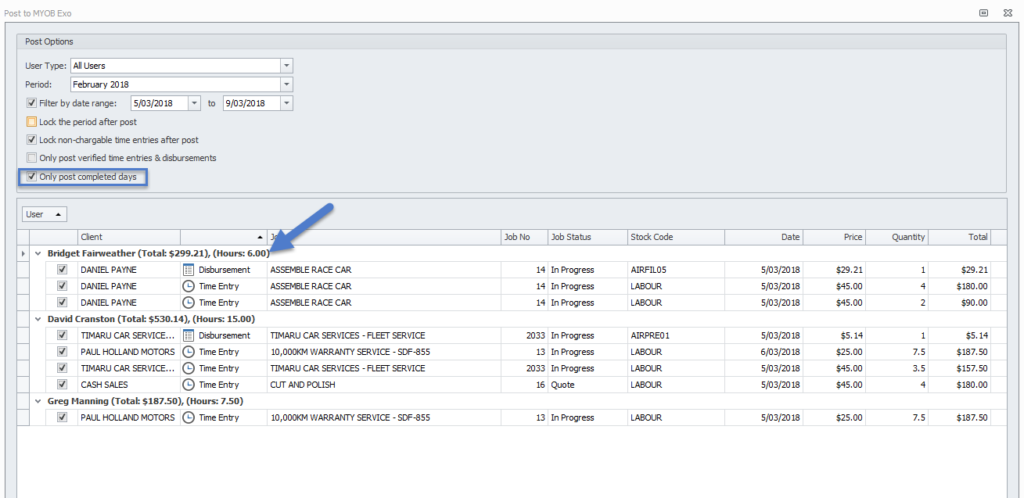Toggle Lock non-chargable time entries after post
Screen dimensions: 1024x498
click(x=31, y=140)
